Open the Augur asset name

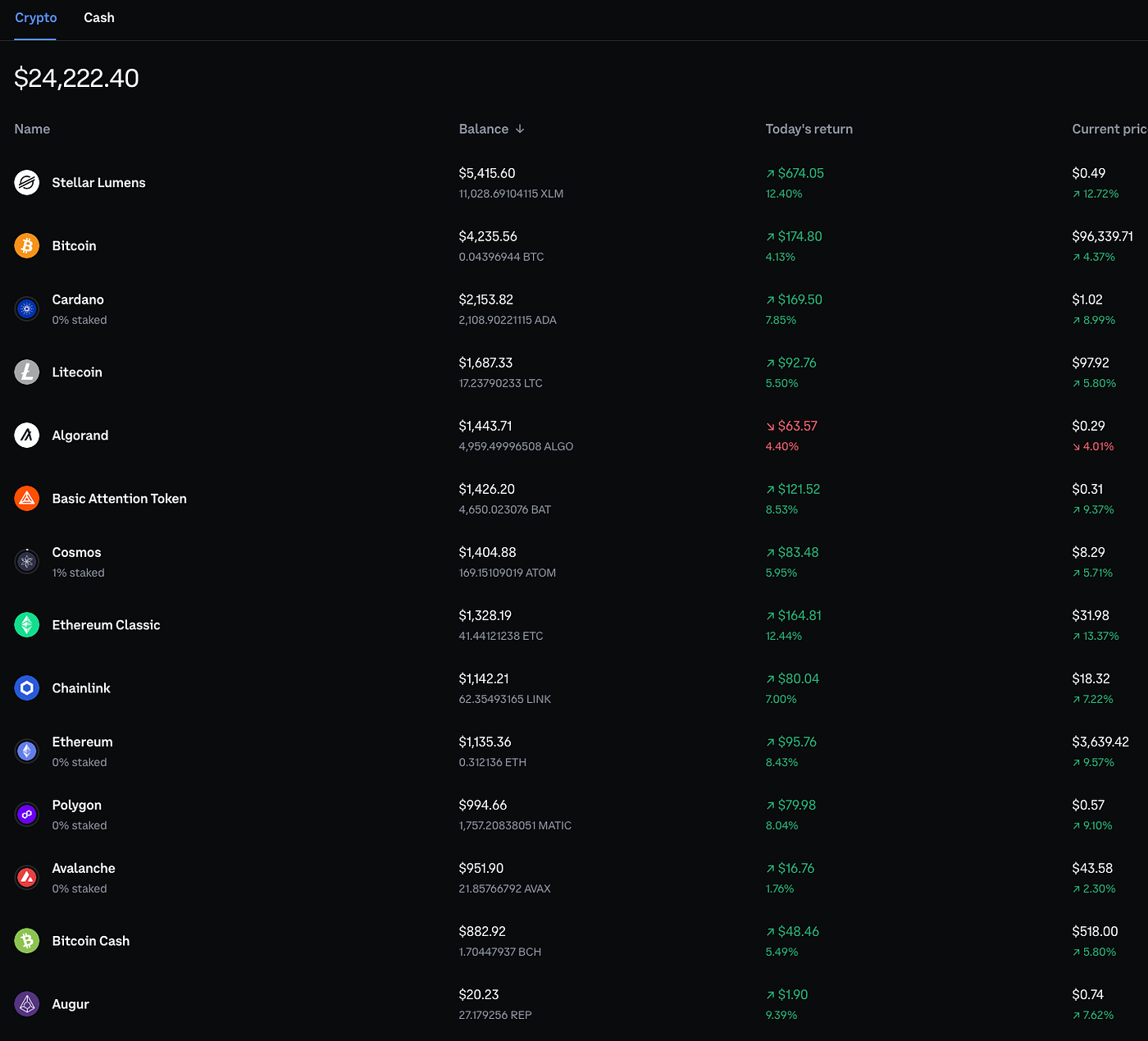click(x=71, y=1003)
